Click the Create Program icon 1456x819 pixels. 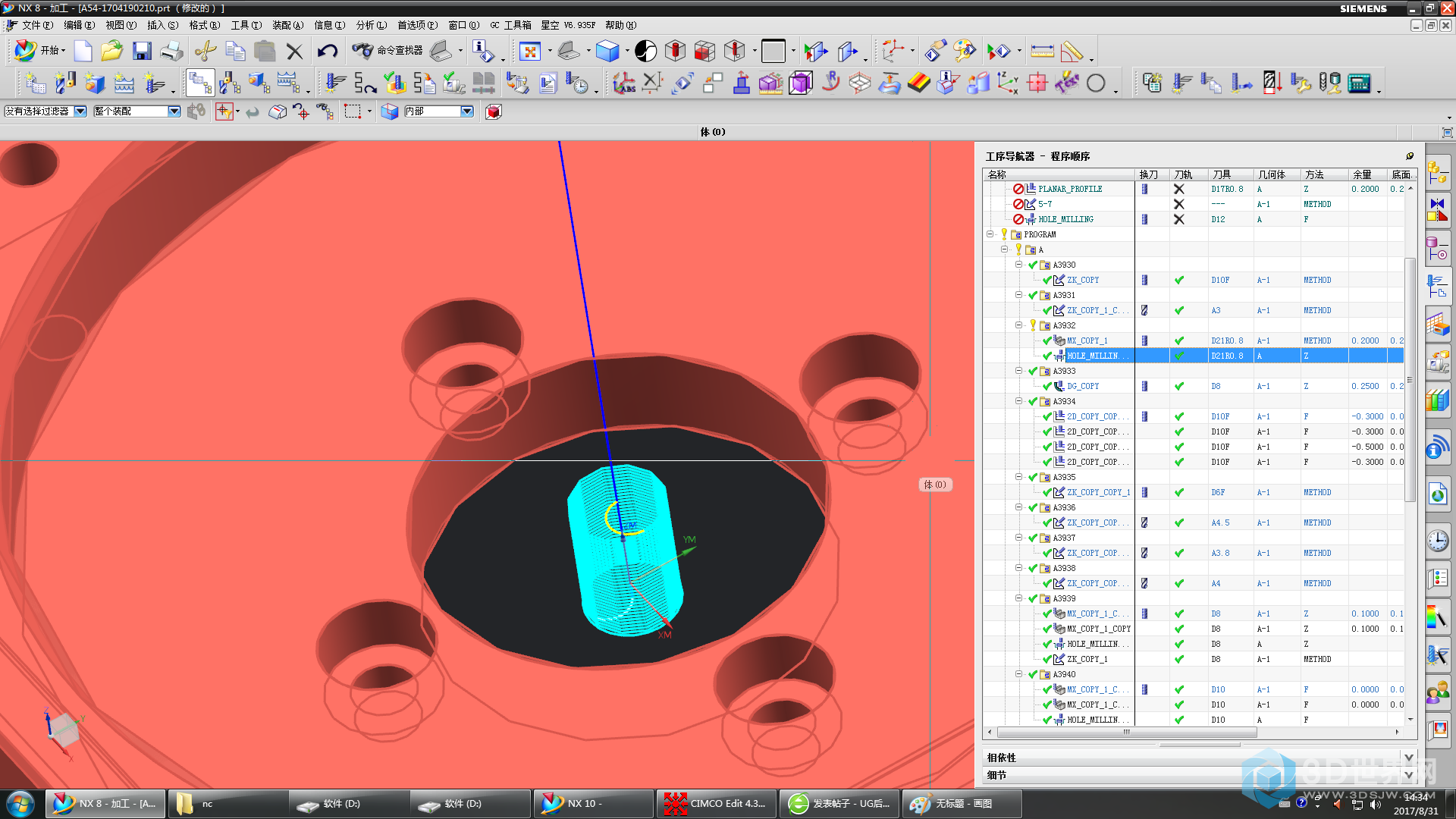[x=36, y=83]
